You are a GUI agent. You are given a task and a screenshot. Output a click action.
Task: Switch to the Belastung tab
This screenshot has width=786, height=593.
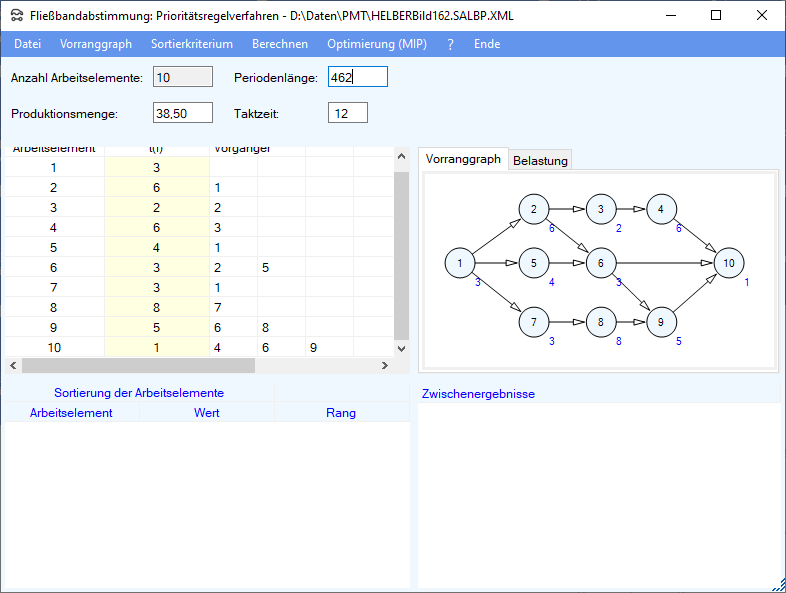[x=540, y=160]
